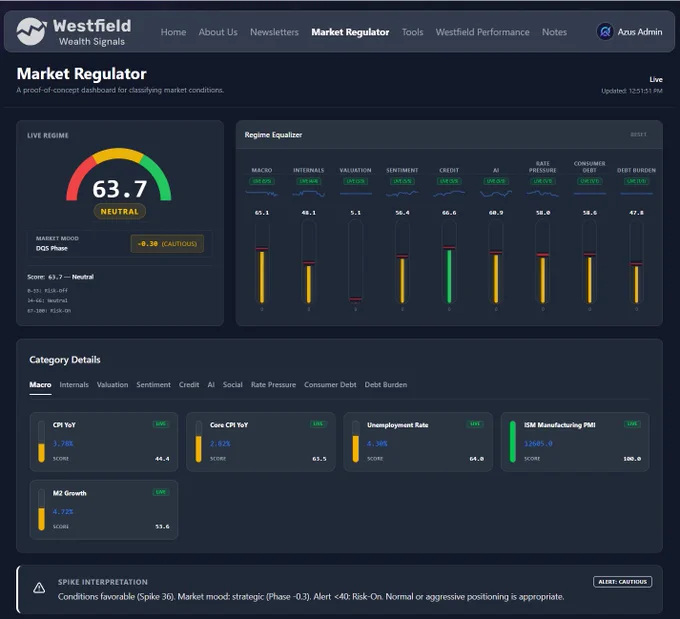Image resolution: width=680 pixels, height=619 pixels.
Task: Switch to the Valuation category tab
Action: click(x=112, y=385)
